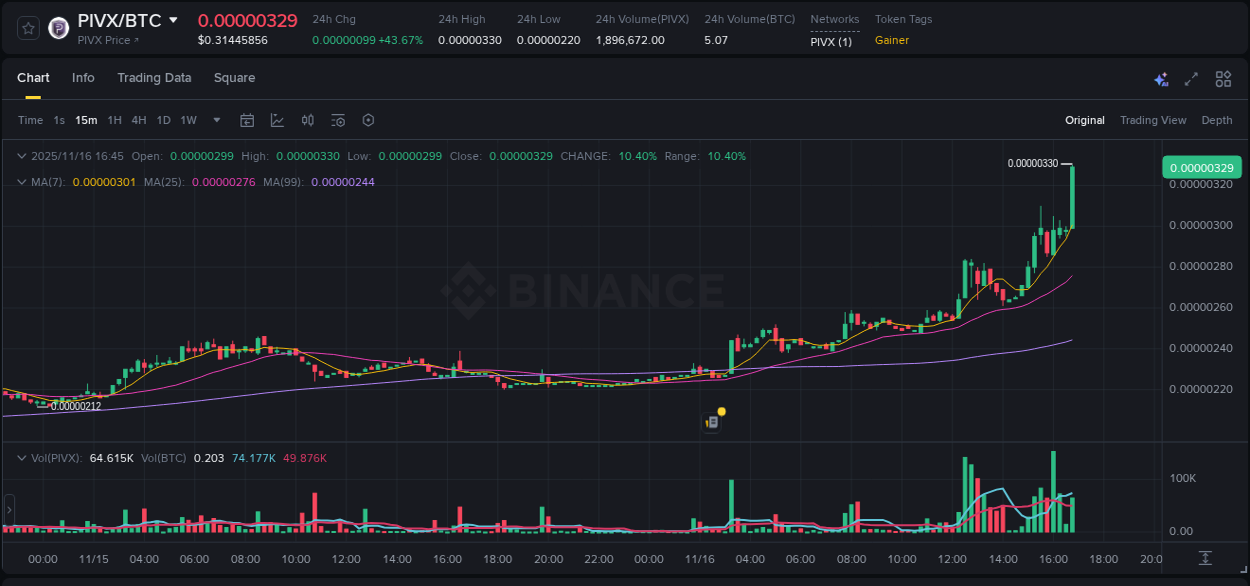
Task: Expand chart to fullscreen via diagonal arrows icon
Action: tap(1191, 78)
